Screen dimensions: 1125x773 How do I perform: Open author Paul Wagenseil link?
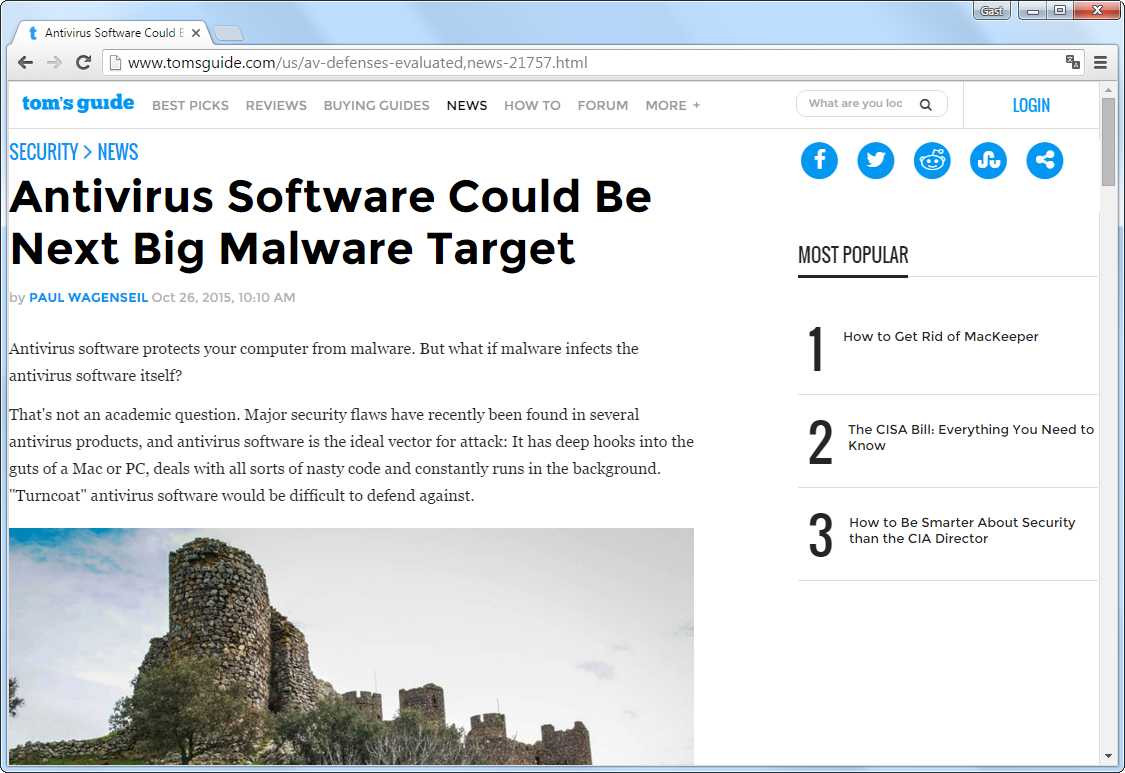tap(88, 297)
